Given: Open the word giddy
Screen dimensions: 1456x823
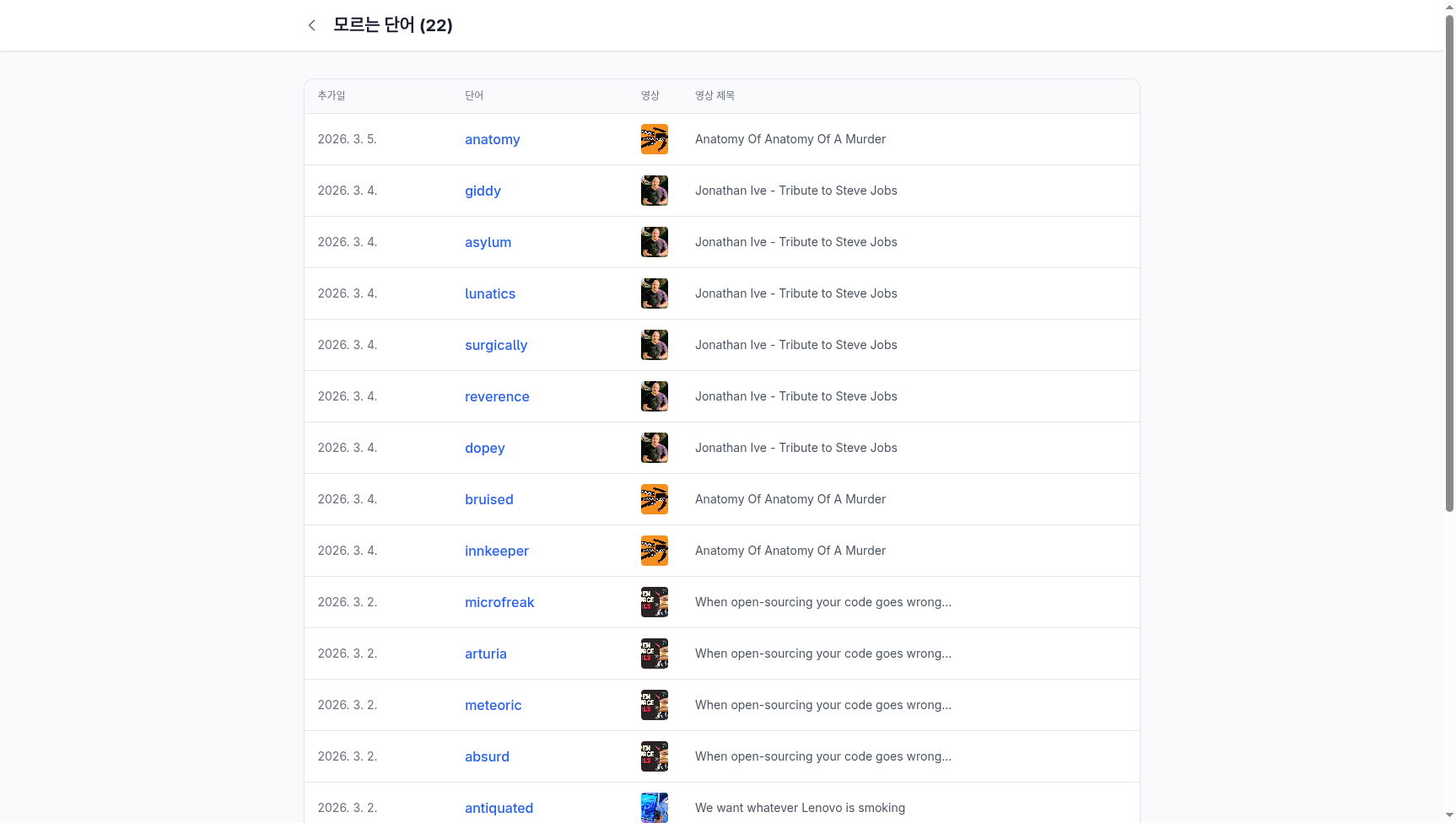Looking at the screenshot, I should (483, 191).
